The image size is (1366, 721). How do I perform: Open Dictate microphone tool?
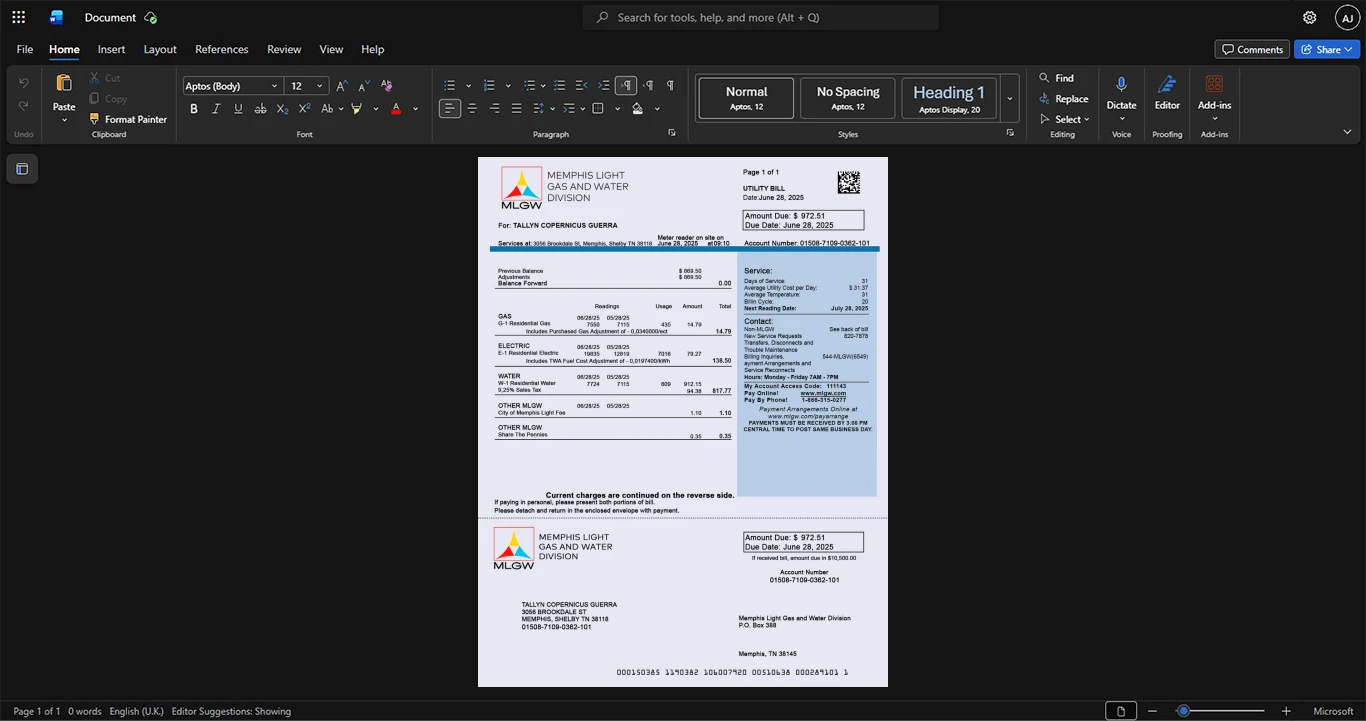(x=1121, y=98)
